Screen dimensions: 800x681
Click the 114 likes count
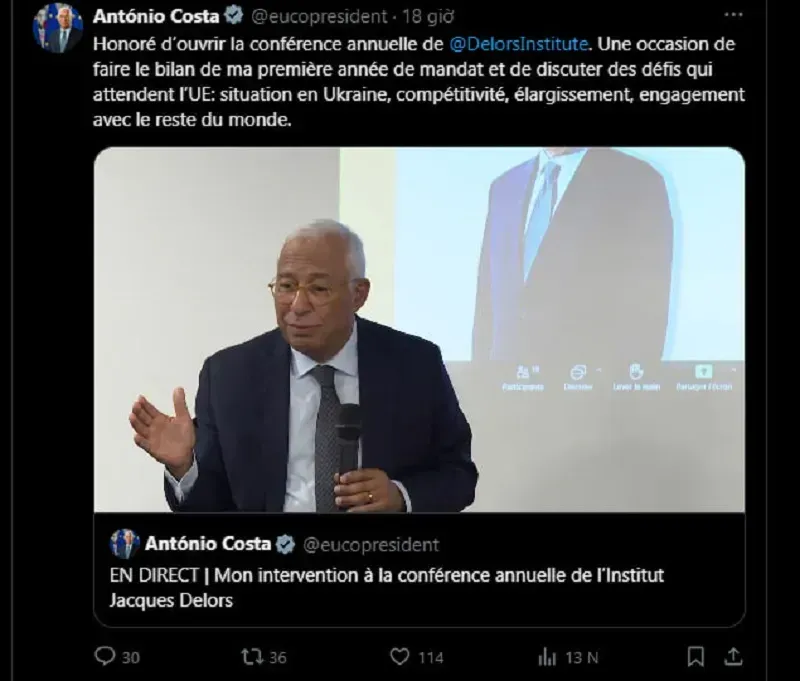pyautogui.click(x=431, y=658)
